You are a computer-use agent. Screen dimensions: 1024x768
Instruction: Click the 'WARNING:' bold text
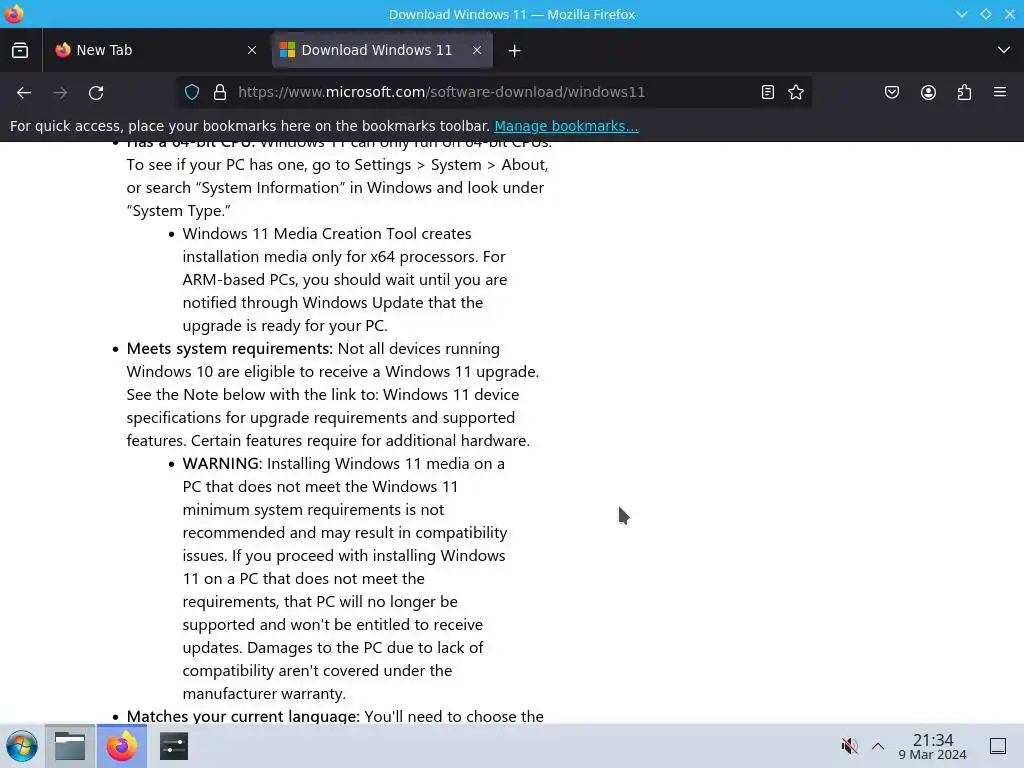pos(222,464)
